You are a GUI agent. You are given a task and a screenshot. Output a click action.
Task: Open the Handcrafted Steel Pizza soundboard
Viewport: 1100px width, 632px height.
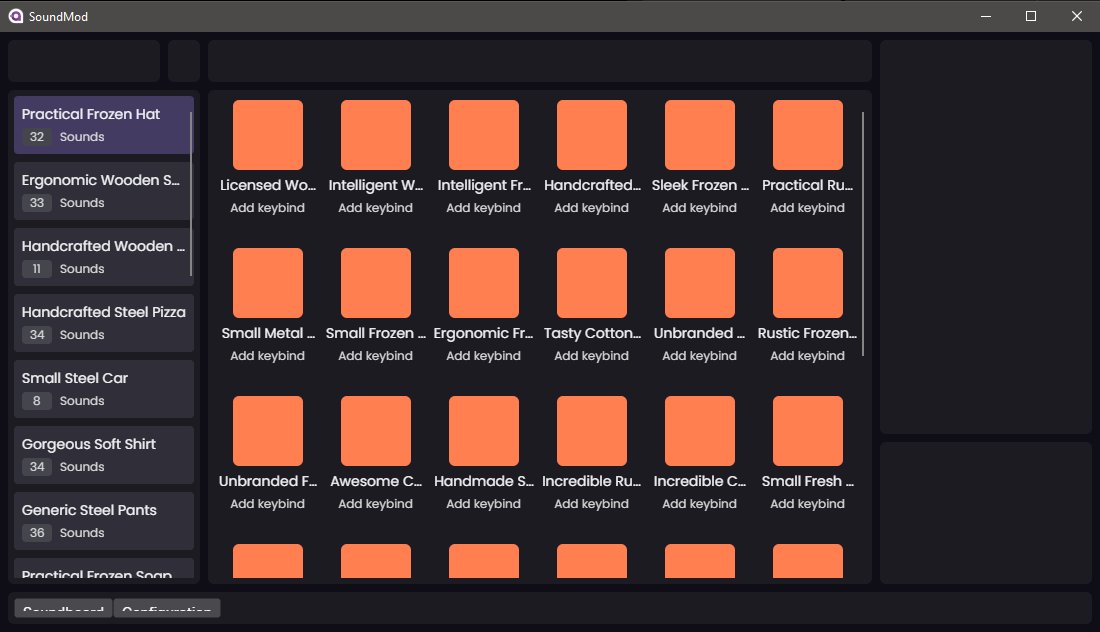tap(104, 323)
